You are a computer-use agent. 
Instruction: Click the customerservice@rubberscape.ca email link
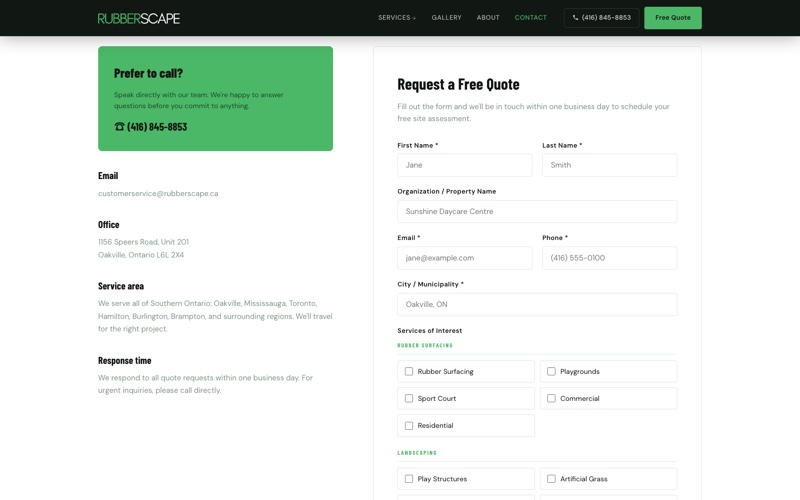tap(158, 193)
